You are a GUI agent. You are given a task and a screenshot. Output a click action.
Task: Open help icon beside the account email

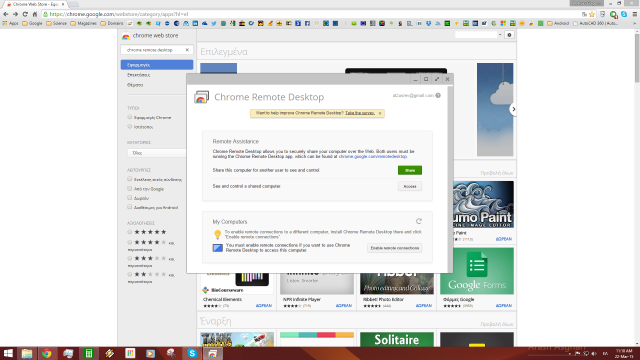438,96
